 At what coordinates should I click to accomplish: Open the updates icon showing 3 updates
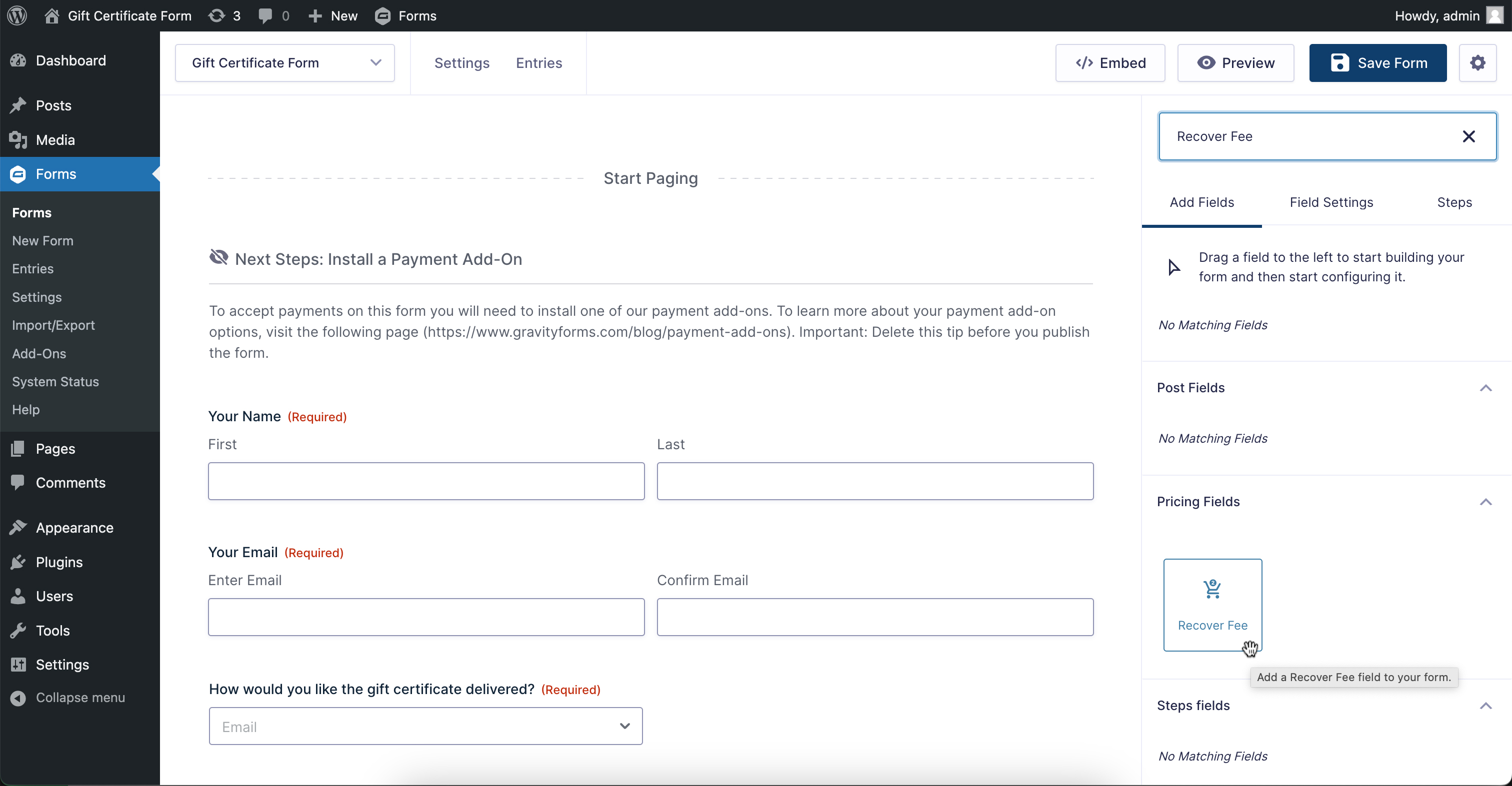[x=216, y=15]
